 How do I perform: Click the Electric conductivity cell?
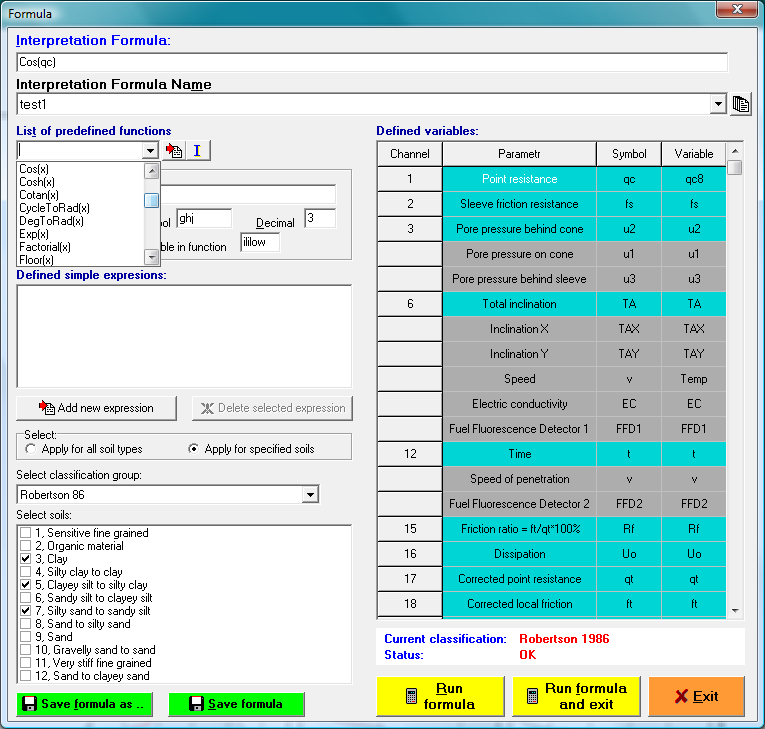(x=519, y=404)
